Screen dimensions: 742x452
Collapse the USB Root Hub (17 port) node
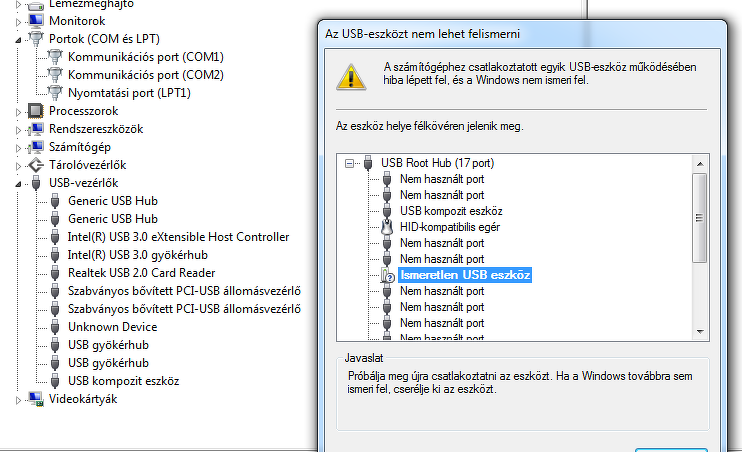(349, 163)
